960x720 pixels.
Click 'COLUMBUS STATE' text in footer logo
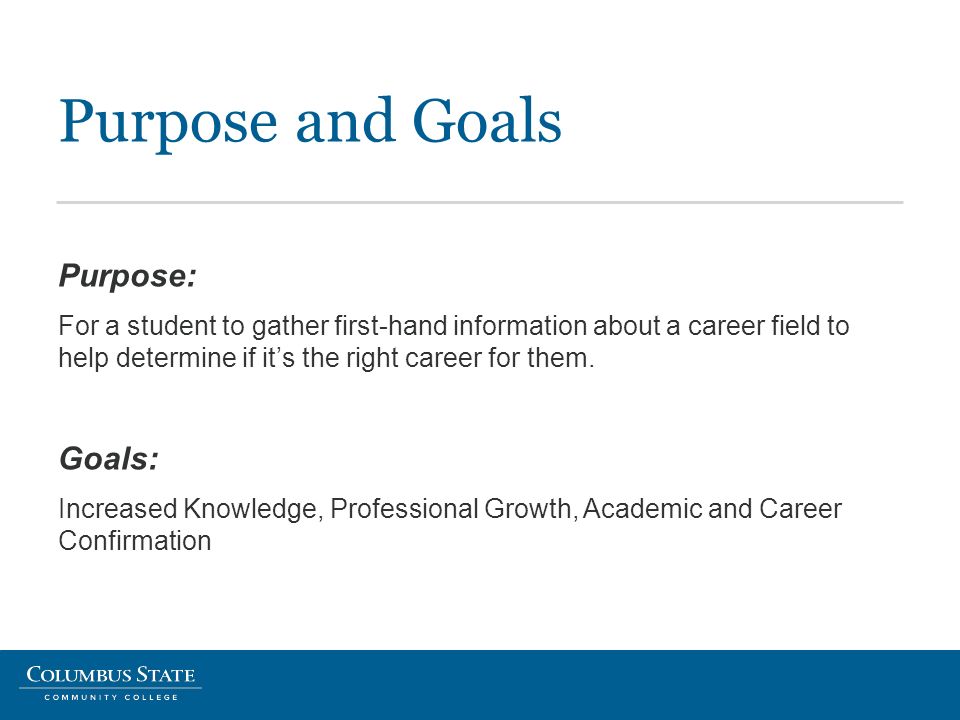click(x=111, y=675)
